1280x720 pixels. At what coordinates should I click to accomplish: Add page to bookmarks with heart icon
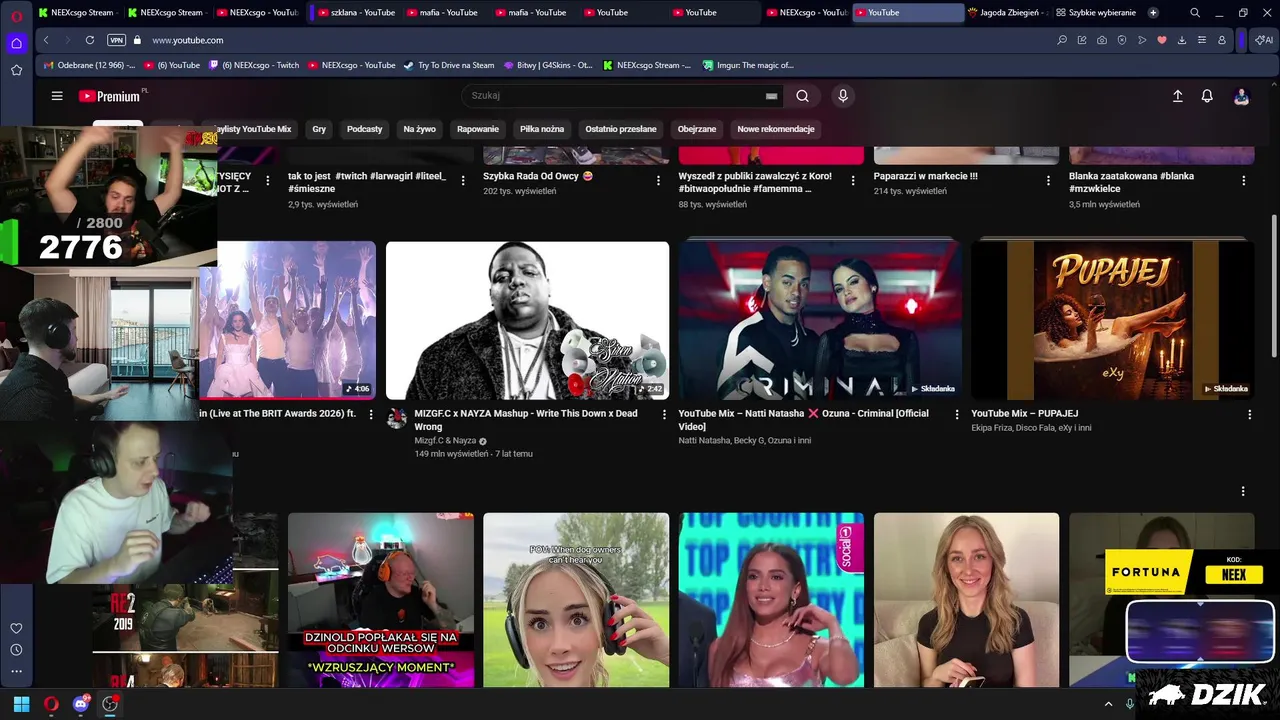click(x=1162, y=40)
